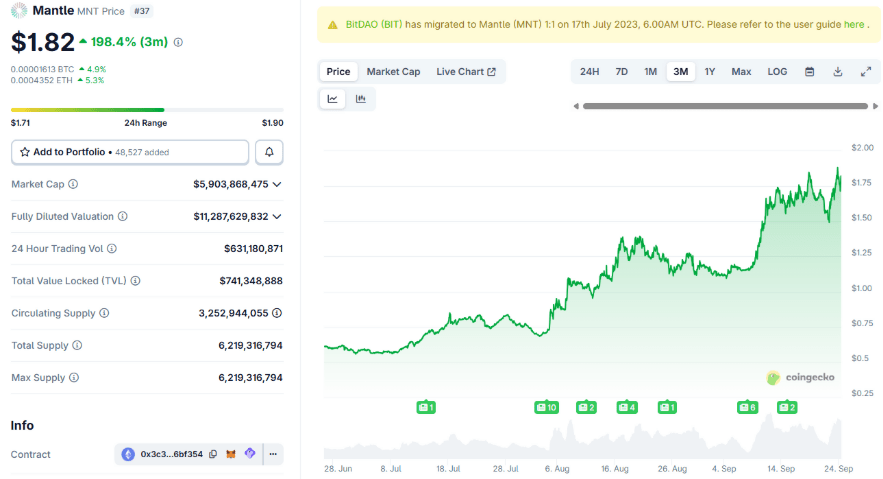Screen dimensions: 883x479
Task: Open info icon next to 3,252,944,055
Action: pyautogui.click(x=277, y=313)
